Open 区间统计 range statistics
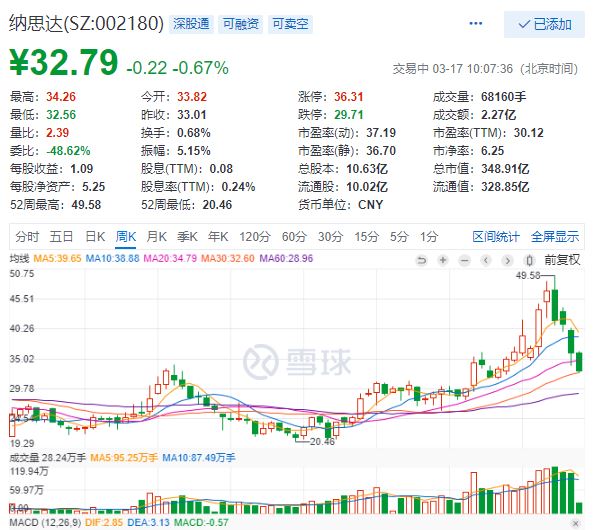This screenshot has height=530, width=594. click(496, 237)
